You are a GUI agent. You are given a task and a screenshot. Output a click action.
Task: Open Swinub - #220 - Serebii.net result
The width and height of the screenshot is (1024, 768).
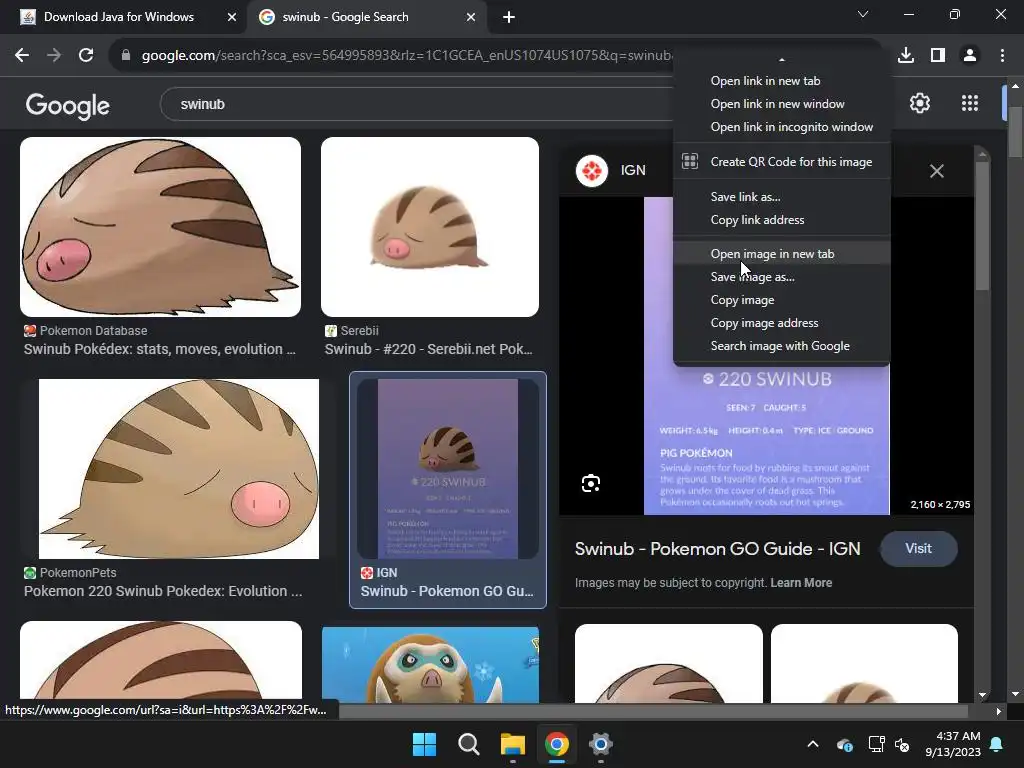tap(428, 349)
